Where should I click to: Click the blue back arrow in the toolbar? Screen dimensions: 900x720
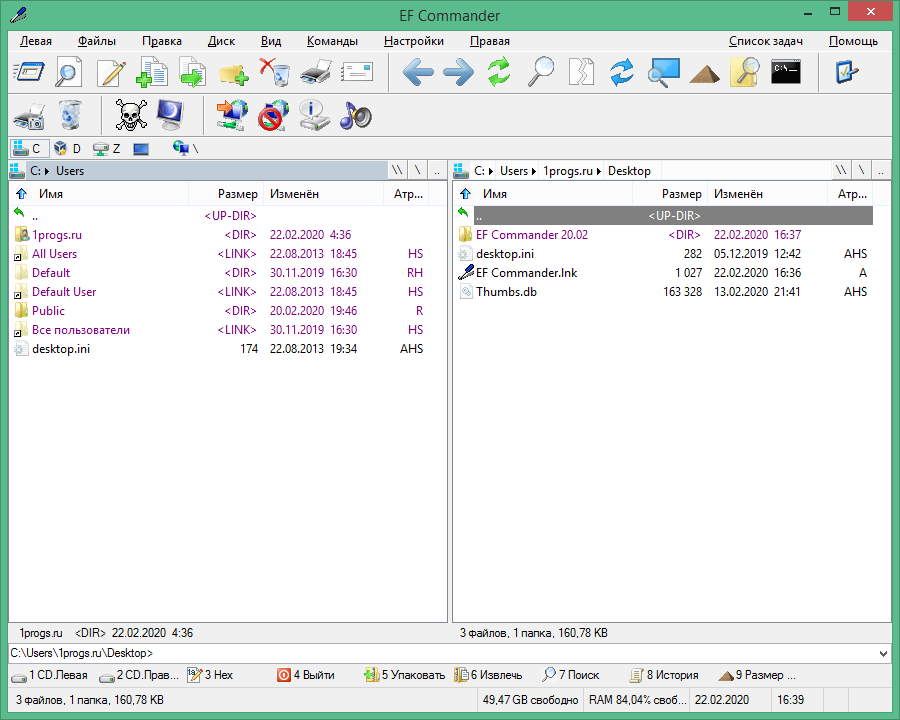[x=417, y=72]
